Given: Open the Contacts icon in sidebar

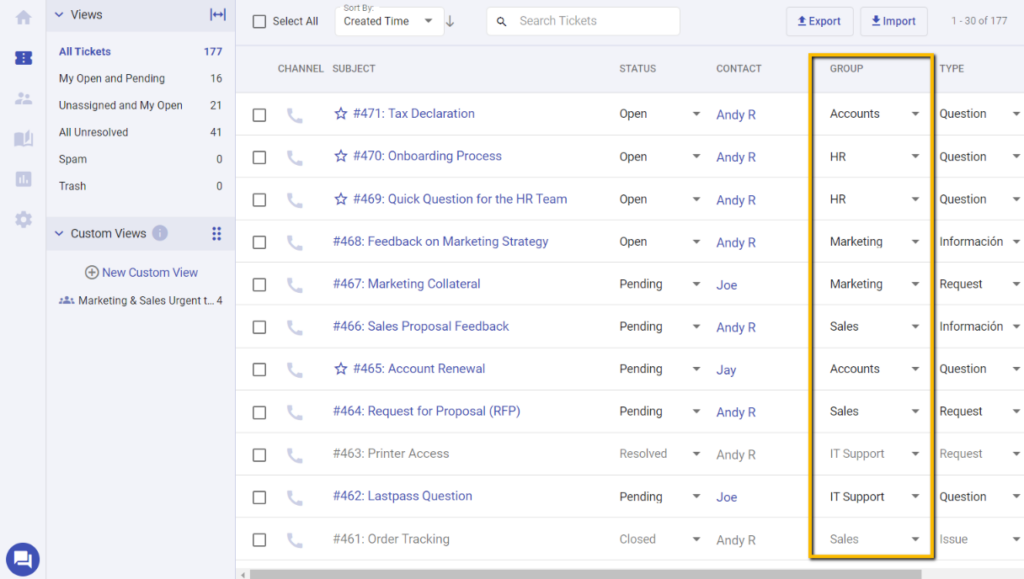Looking at the screenshot, I should [24, 99].
